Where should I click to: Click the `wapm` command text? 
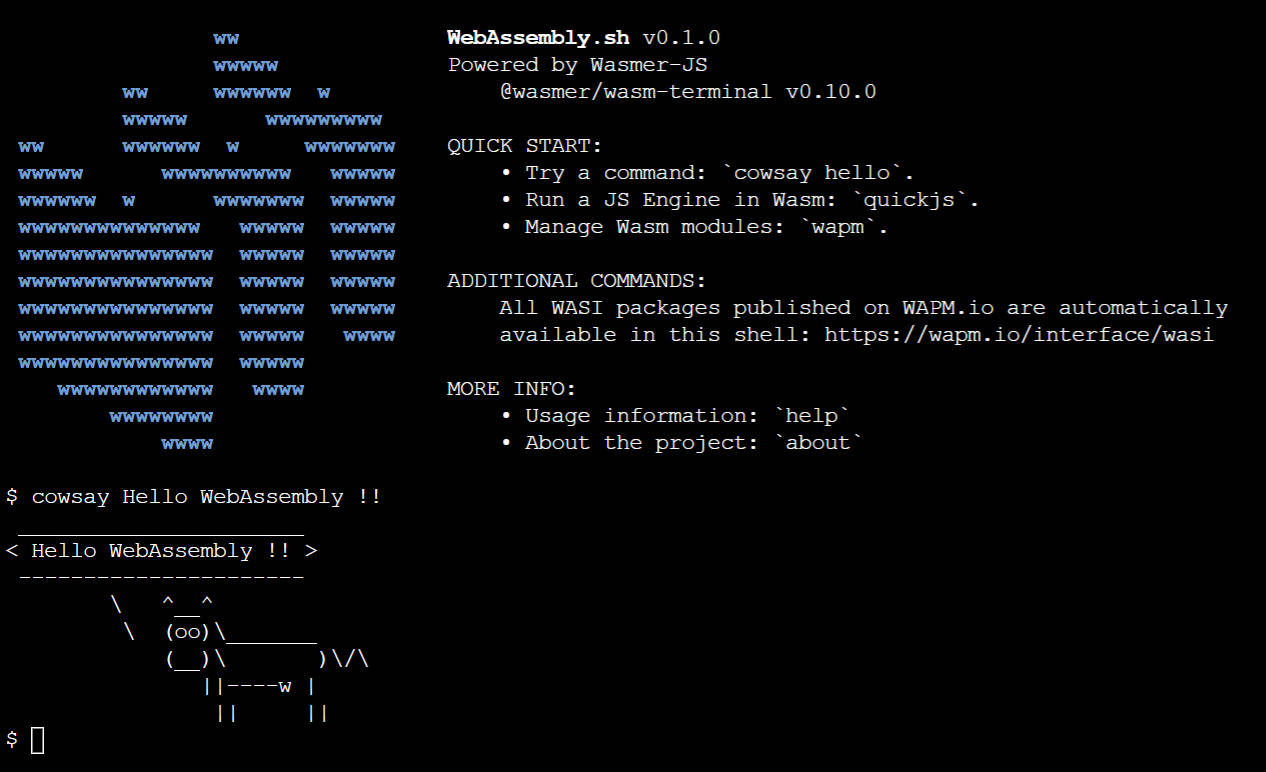(x=845, y=227)
